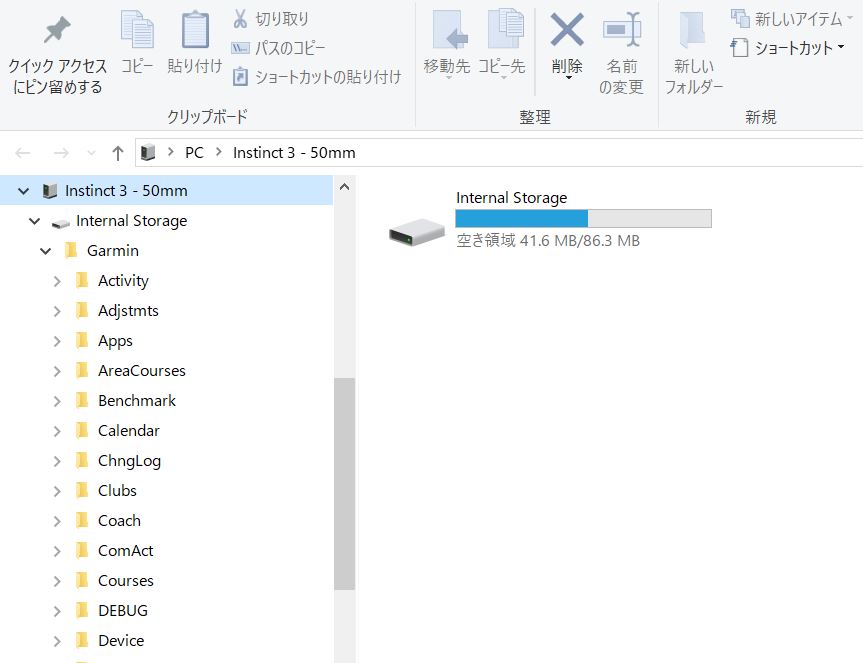Click the Pin to Quick Access icon
Image resolution: width=863 pixels, height=663 pixels.
pyautogui.click(x=57, y=30)
